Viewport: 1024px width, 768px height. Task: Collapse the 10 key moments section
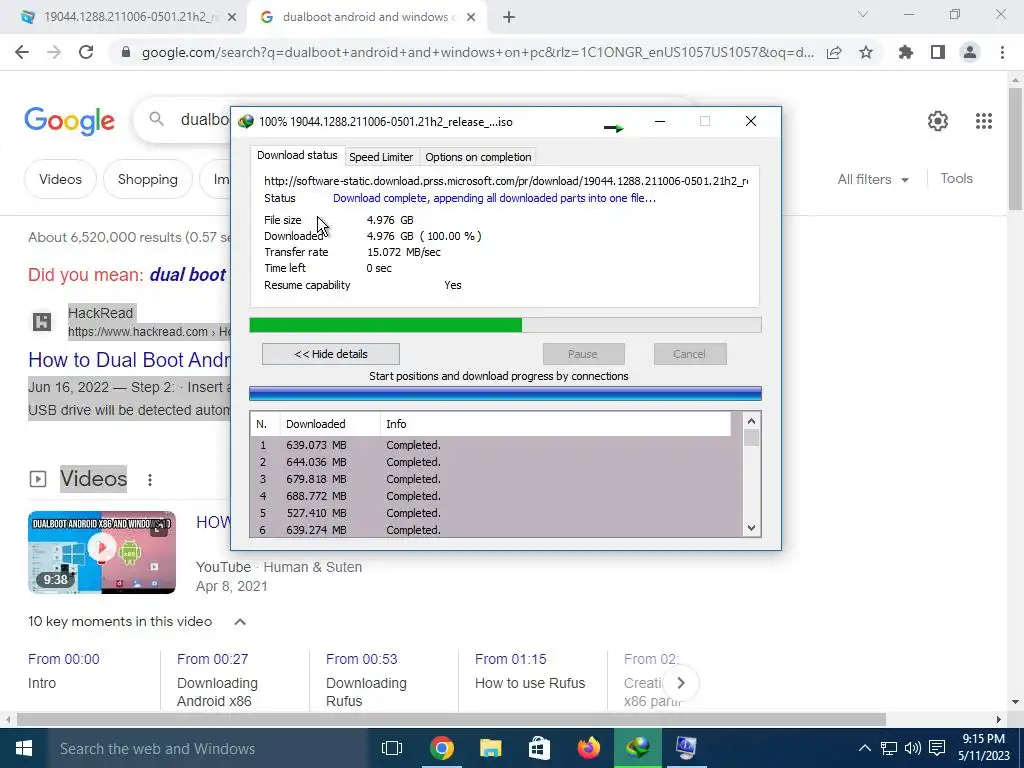(x=240, y=622)
